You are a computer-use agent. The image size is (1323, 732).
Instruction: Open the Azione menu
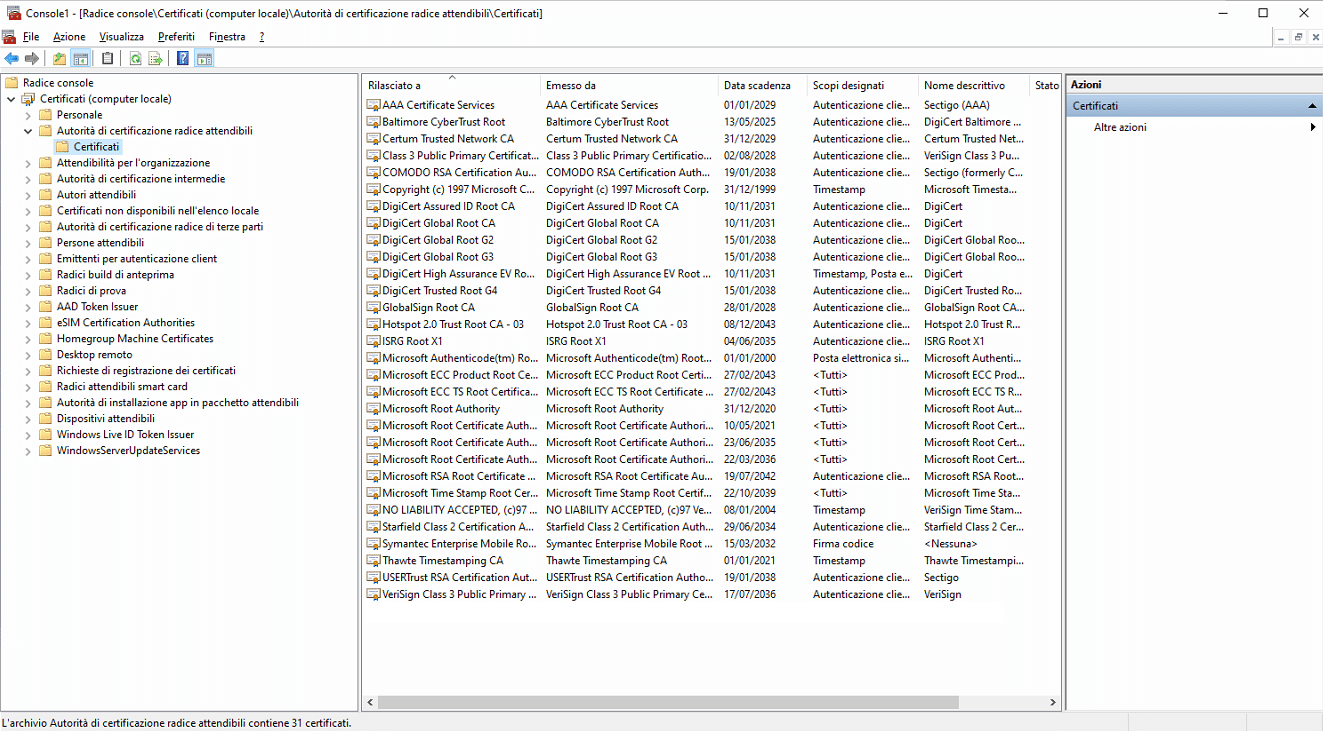[69, 36]
